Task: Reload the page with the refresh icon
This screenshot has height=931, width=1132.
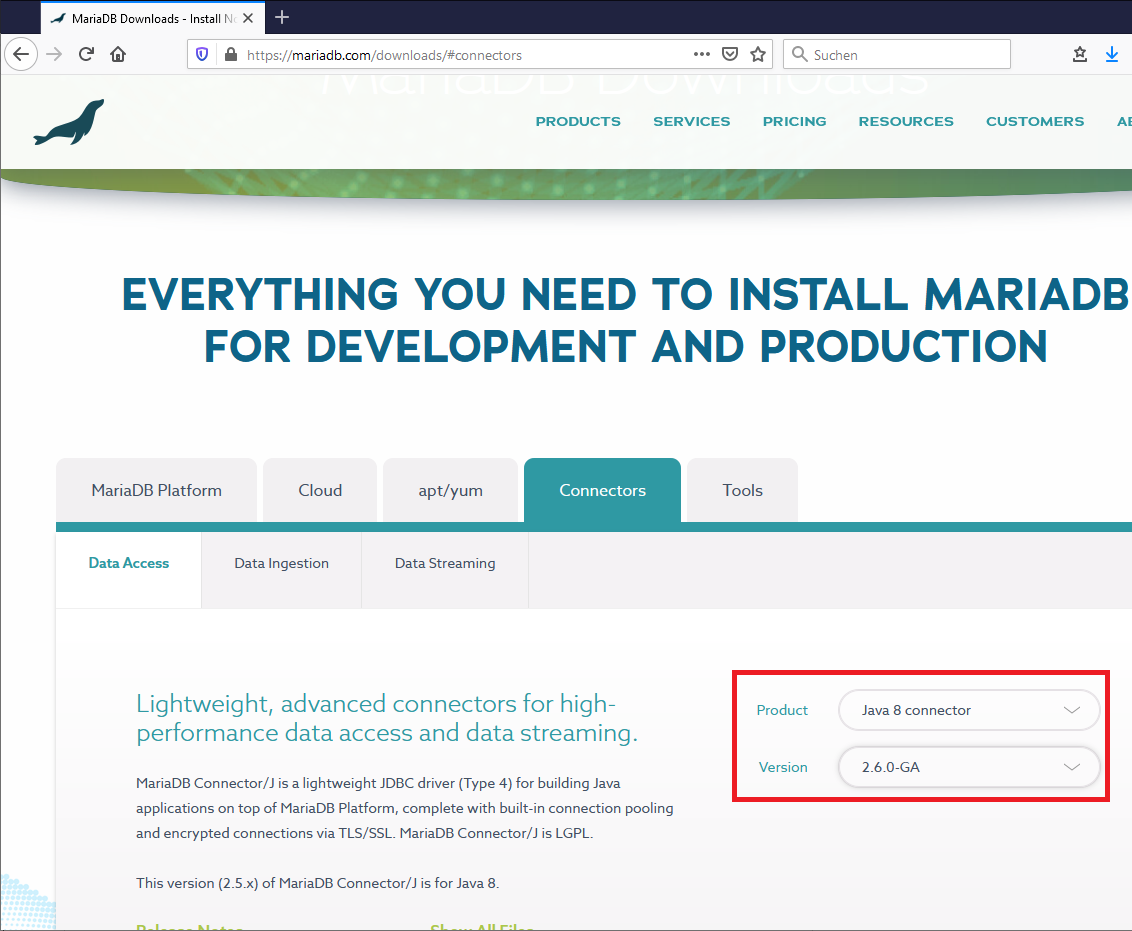Action: (86, 55)
